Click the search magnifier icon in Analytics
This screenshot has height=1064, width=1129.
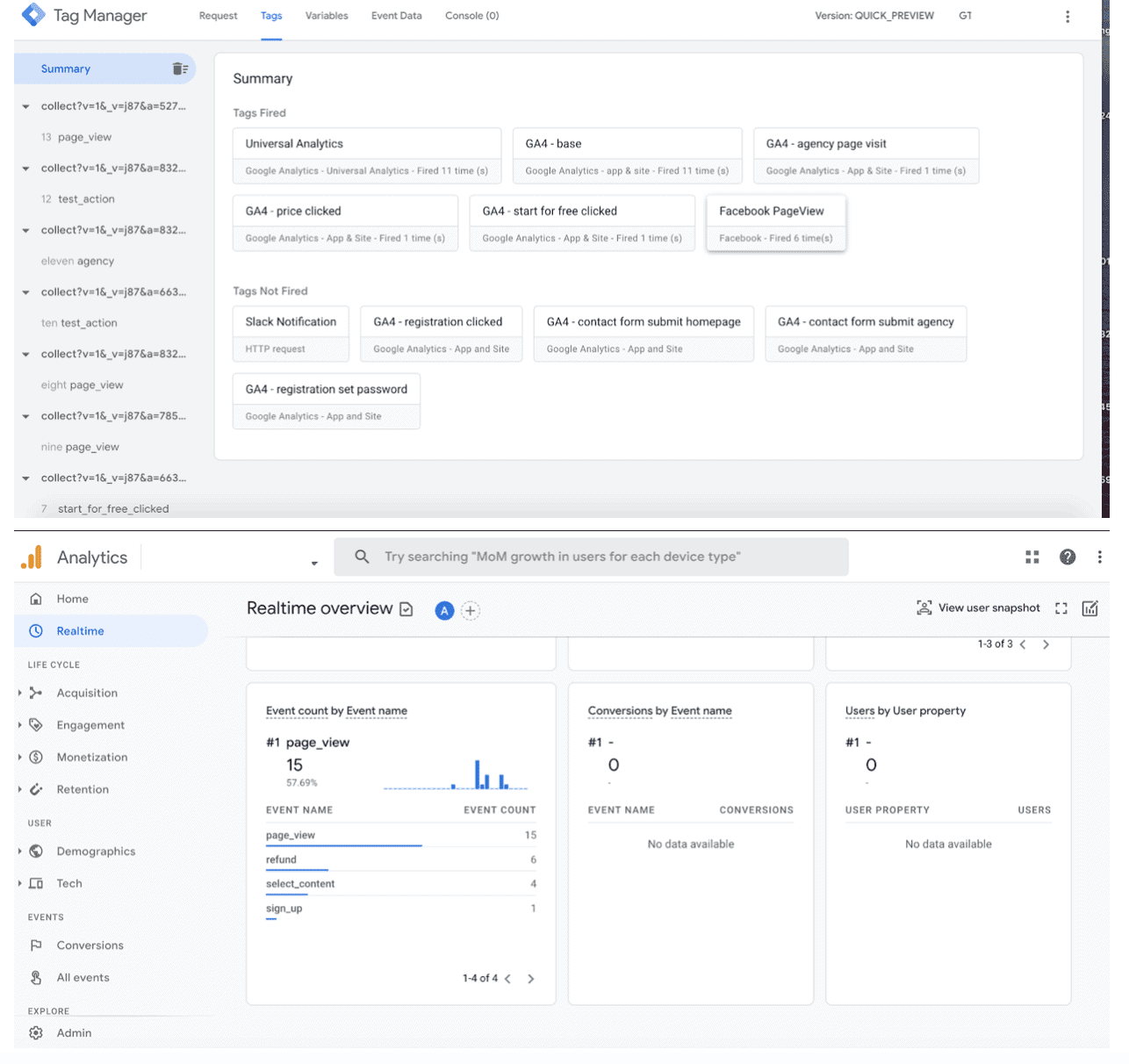(362, 557)
